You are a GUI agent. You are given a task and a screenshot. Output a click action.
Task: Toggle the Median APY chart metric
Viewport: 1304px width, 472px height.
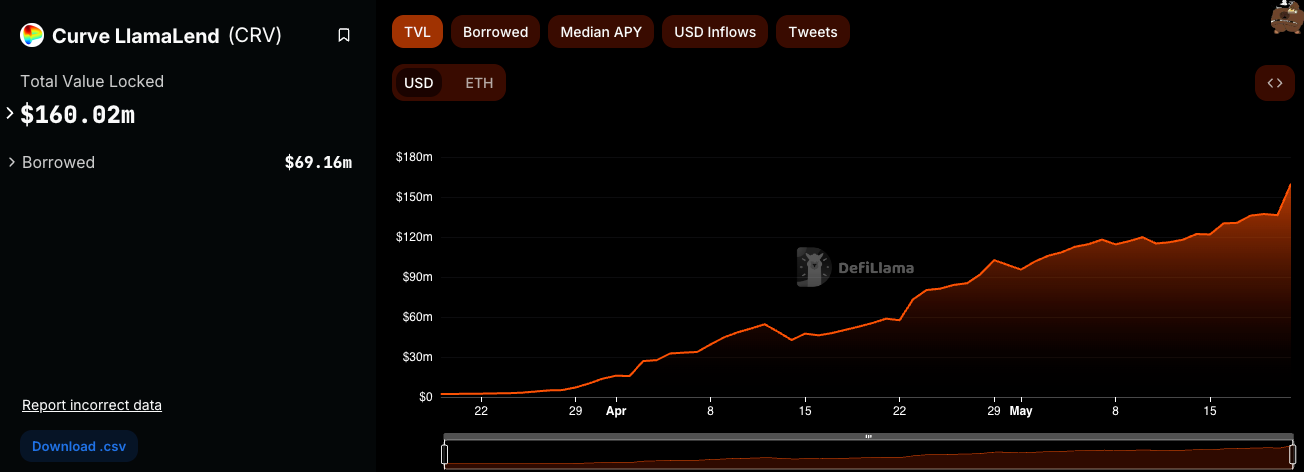[x=601, y=32]
